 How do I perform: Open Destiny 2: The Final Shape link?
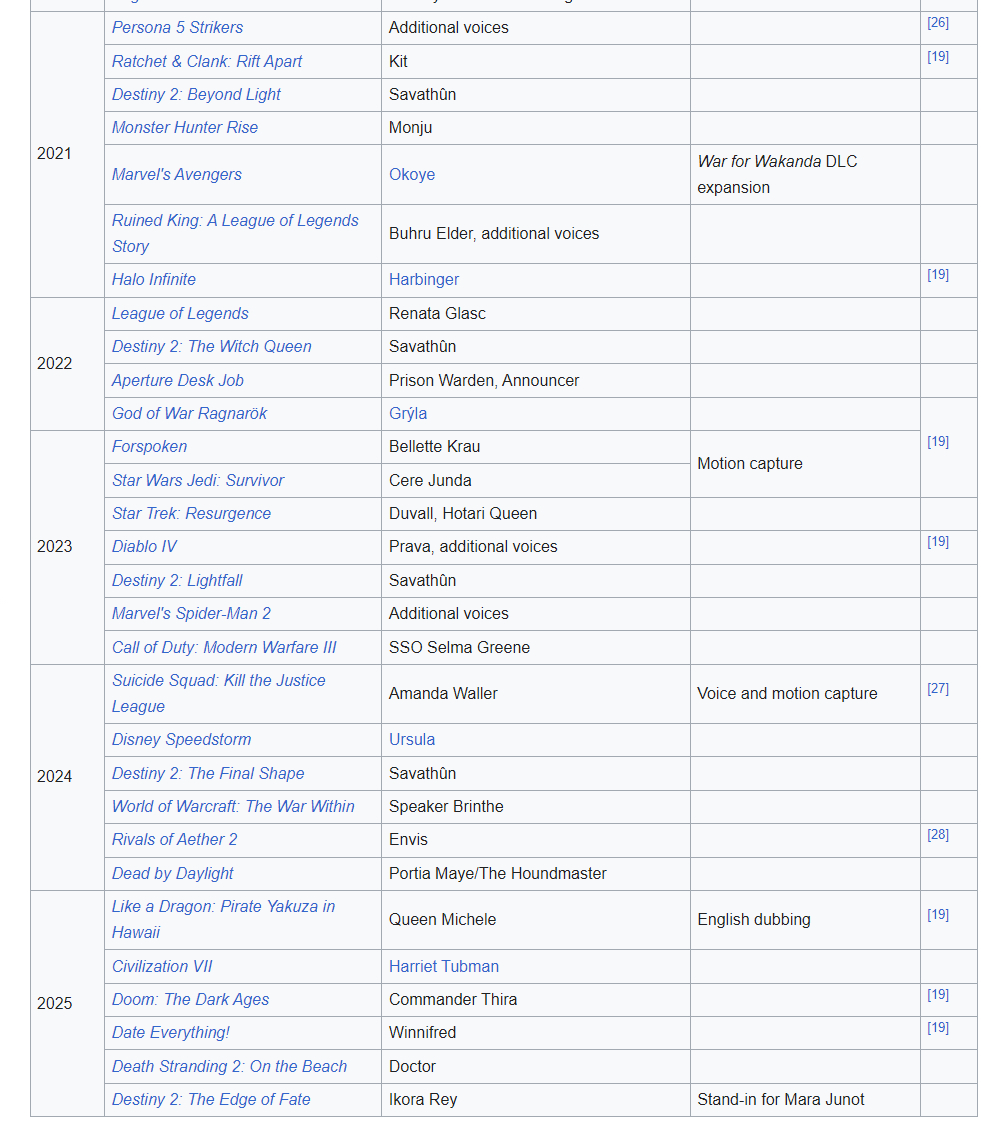(x=208, y=773)
